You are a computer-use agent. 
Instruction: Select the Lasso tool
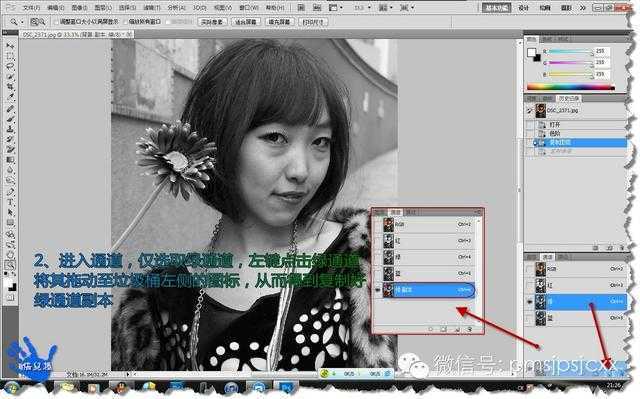point(10,66)
